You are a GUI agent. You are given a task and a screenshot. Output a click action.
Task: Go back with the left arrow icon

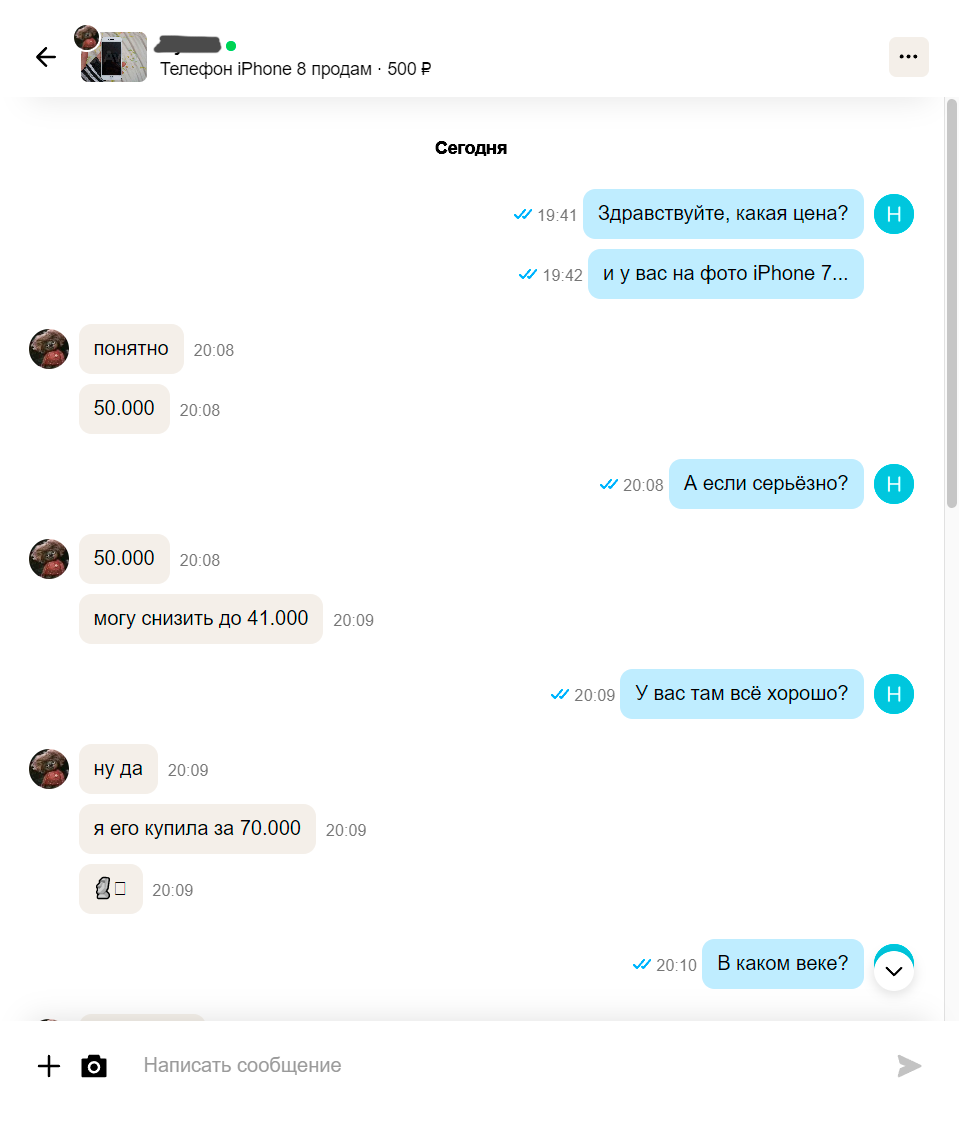point(46,57)
